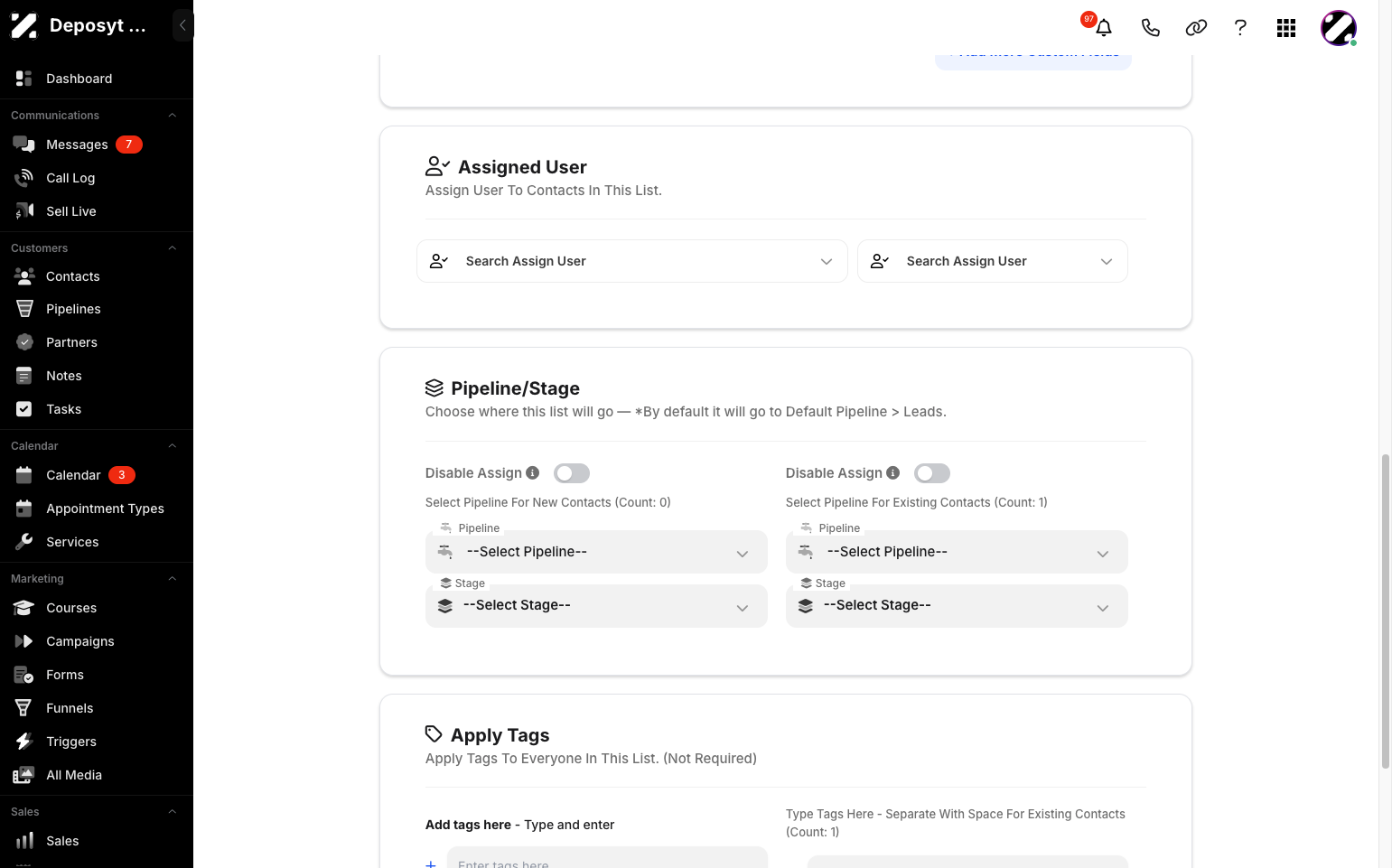Toggle Disable Assign for new contacts
The width and height of the screenshot is (1392, 868).
pos(572,473)
